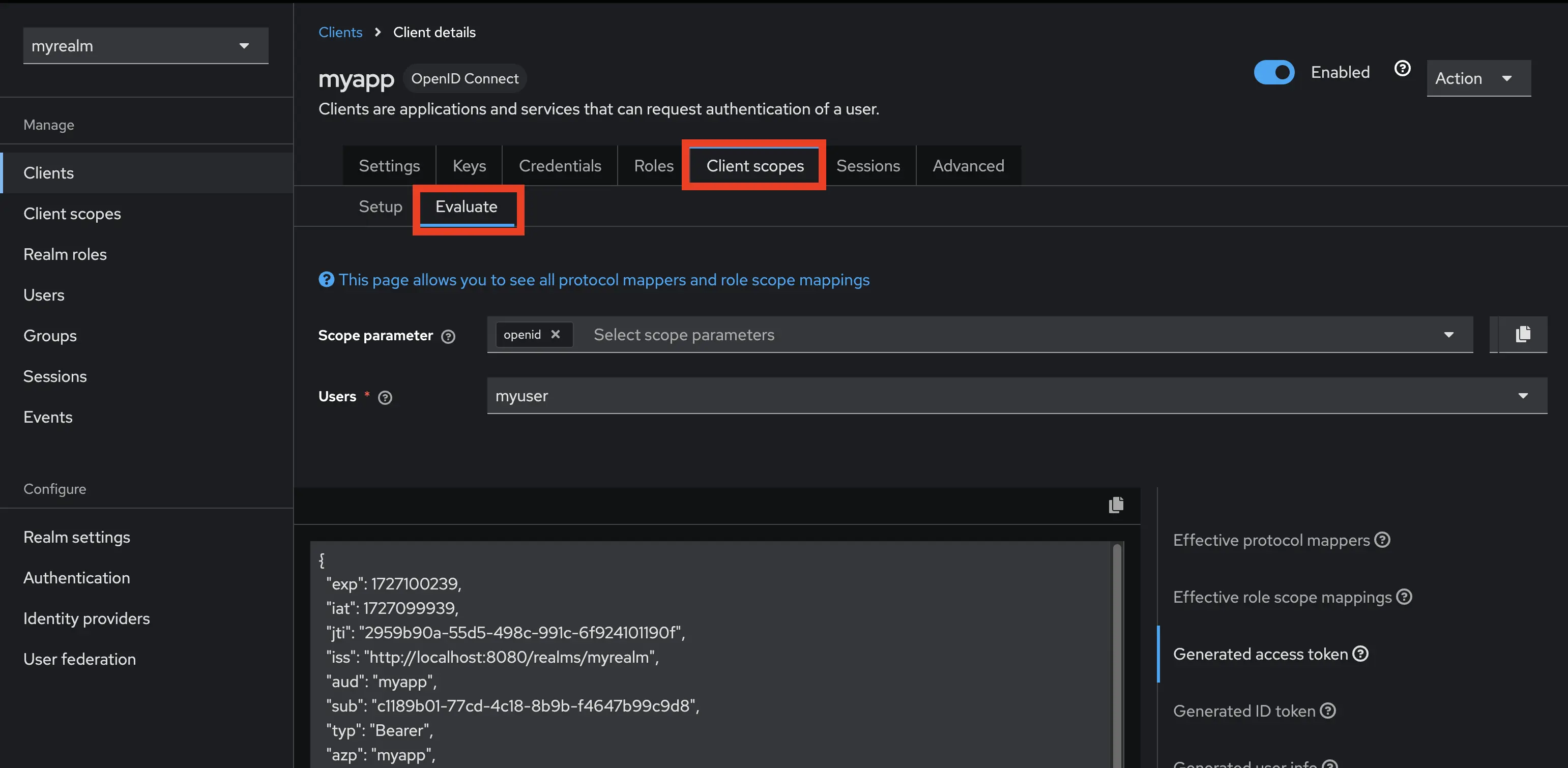Switch to the Client scopes tab
The width and height of the screenshot is (1568, 768).
tap(754, 165)
